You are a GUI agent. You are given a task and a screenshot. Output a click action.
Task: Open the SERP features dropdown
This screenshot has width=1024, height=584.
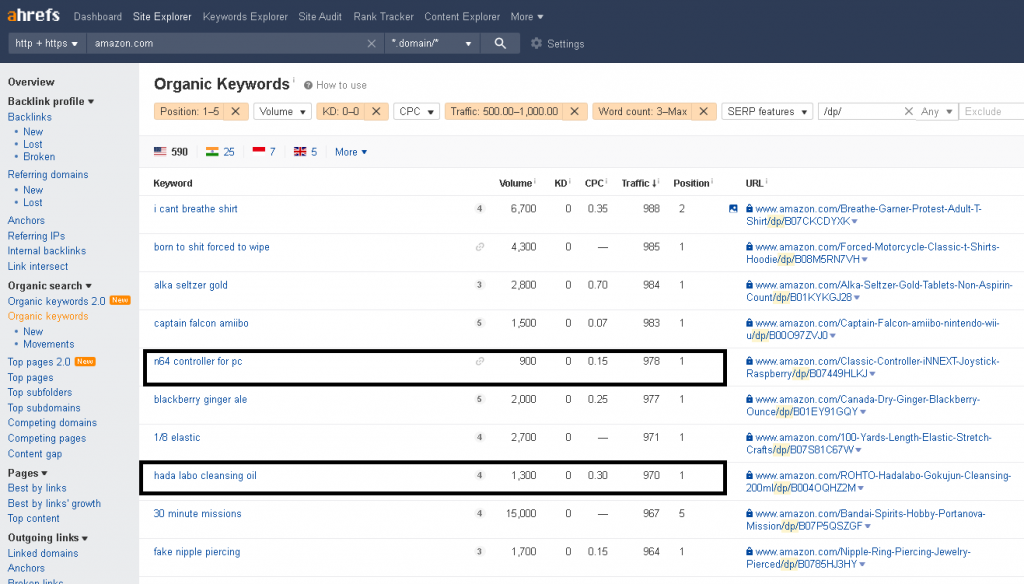pos(767,112)
